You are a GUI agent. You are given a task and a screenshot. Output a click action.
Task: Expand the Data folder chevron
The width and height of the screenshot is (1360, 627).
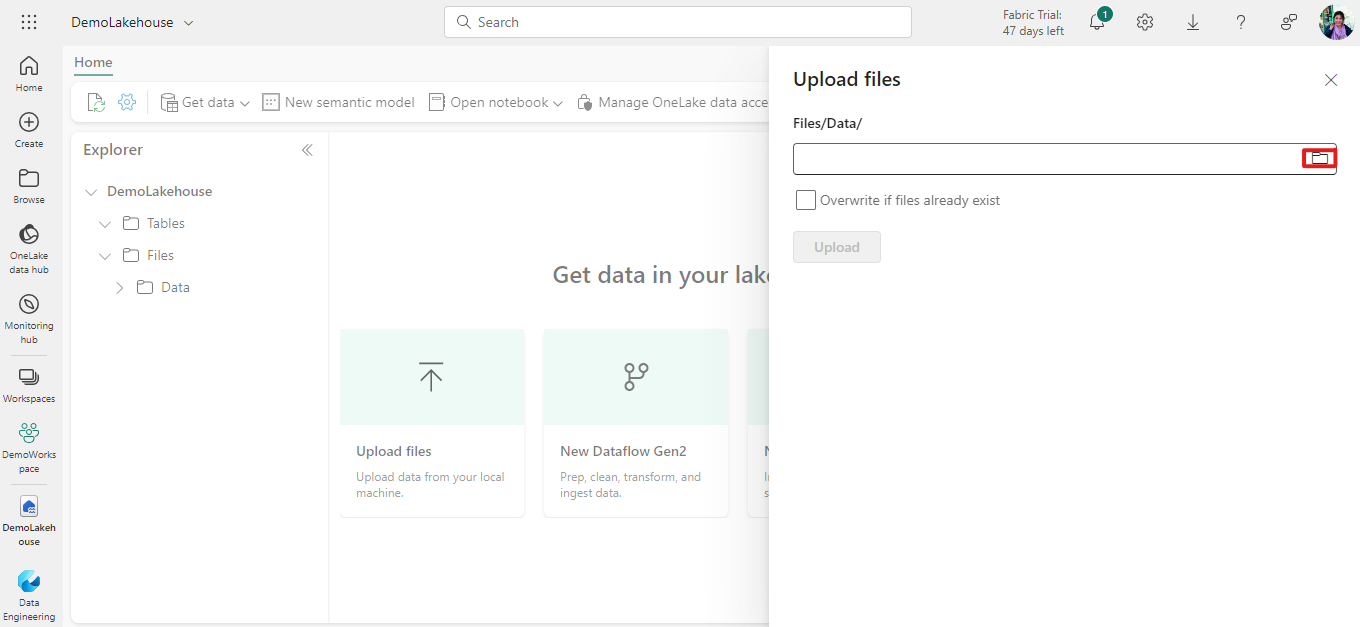(119, 287)
